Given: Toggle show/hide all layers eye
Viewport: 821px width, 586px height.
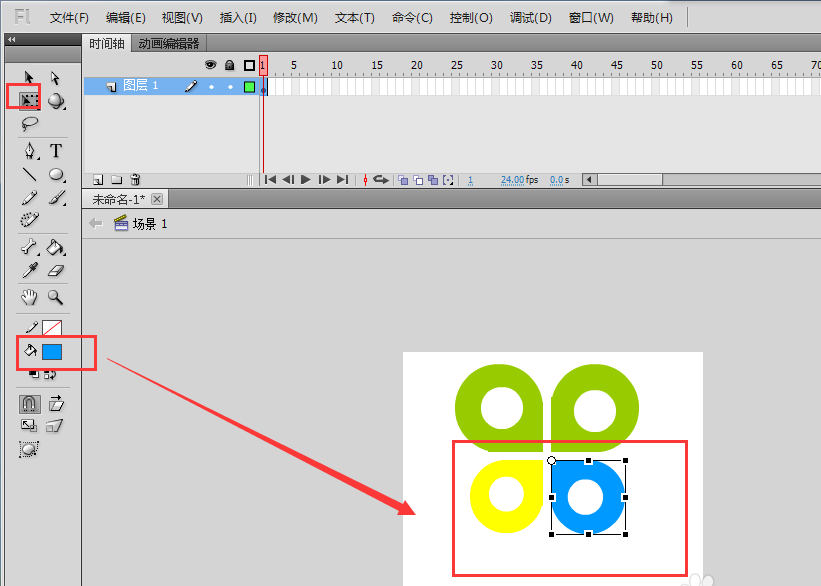Looking at the screenshot, I should point(210,65).
